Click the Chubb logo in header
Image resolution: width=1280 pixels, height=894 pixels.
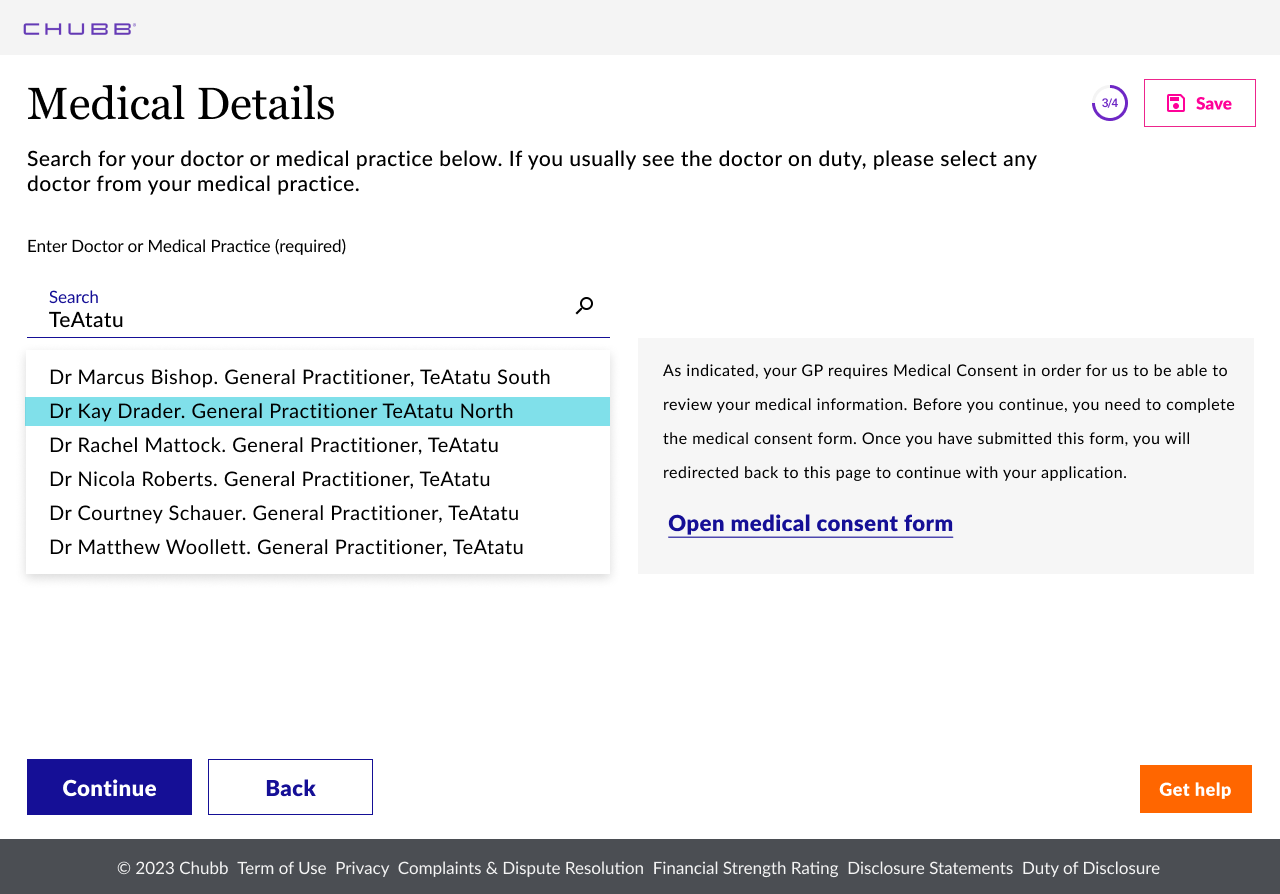79,29
